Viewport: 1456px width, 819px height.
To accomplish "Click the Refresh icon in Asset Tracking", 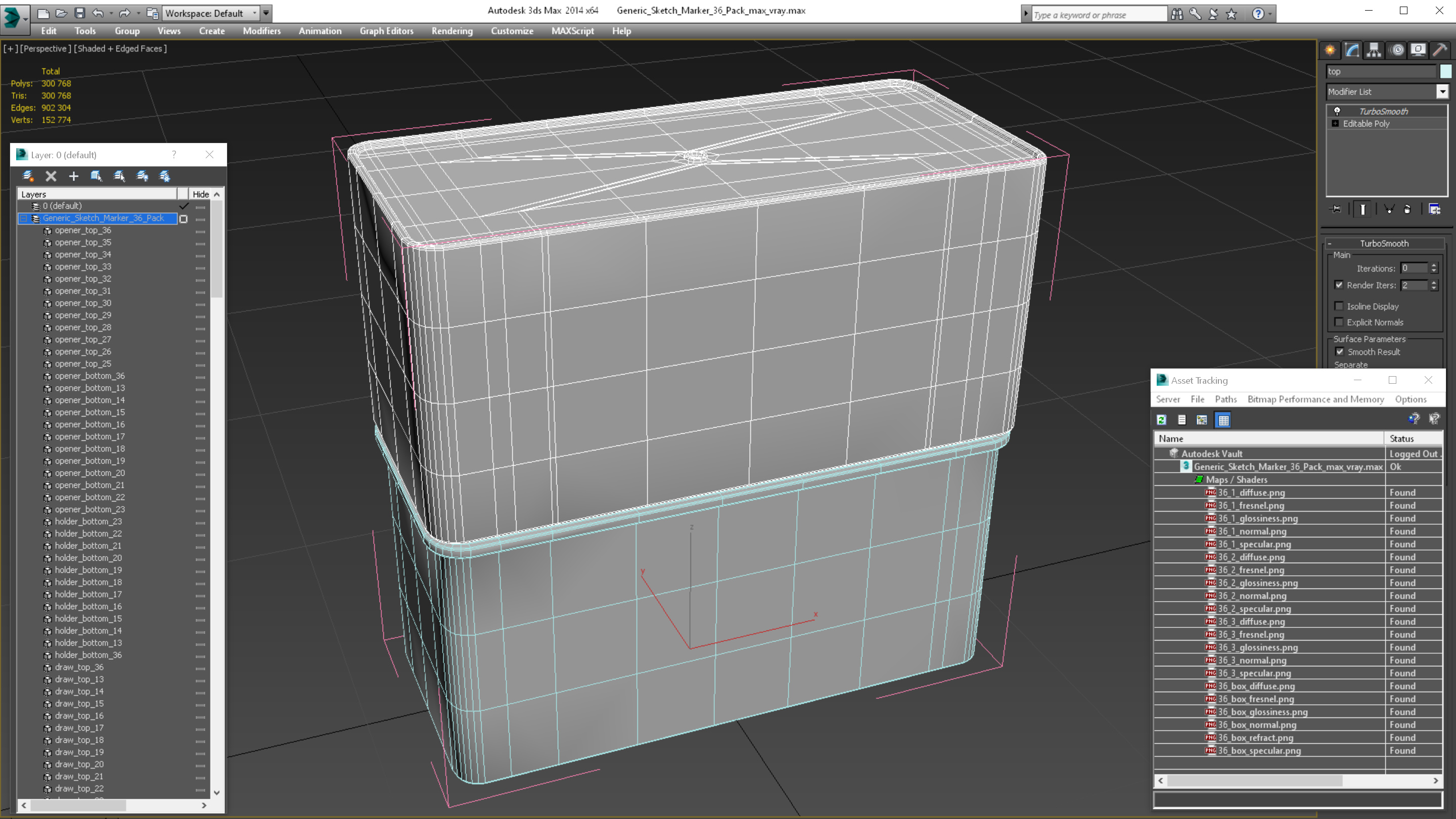I will point(1162,420).
